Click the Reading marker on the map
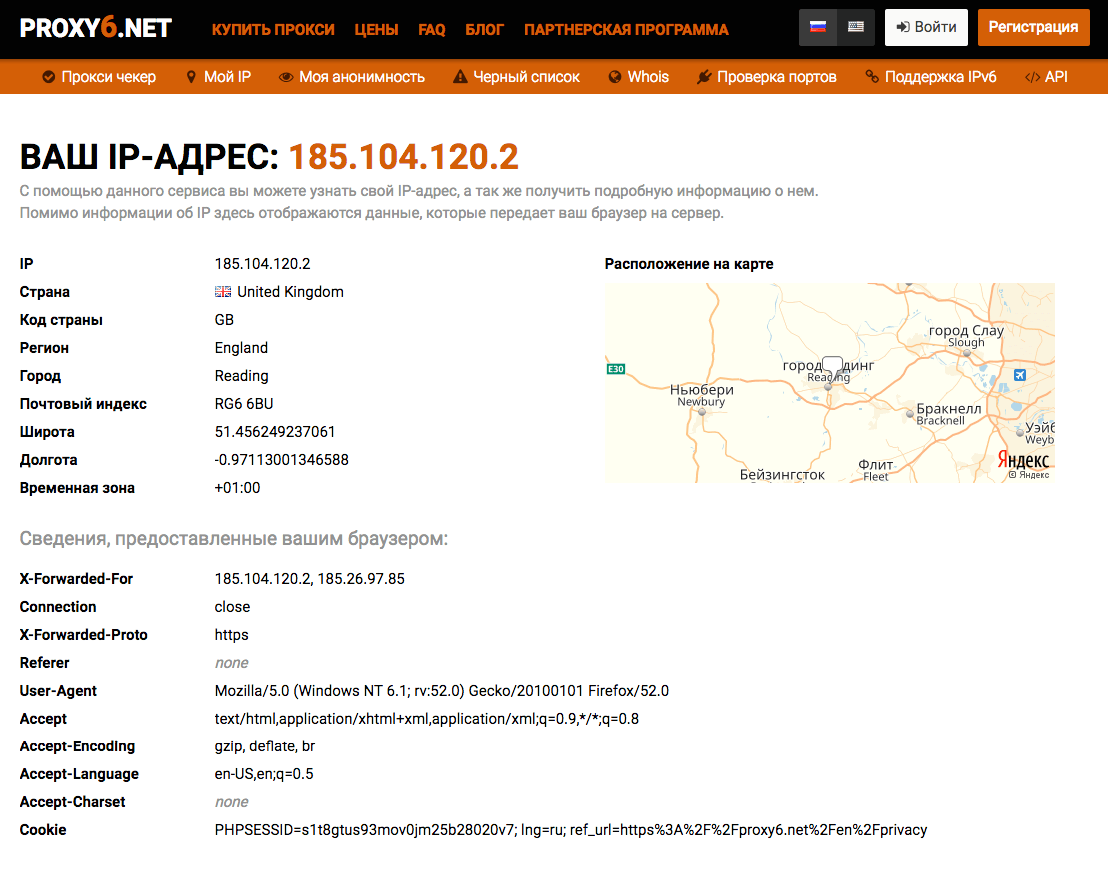 [x=832, y=368]
